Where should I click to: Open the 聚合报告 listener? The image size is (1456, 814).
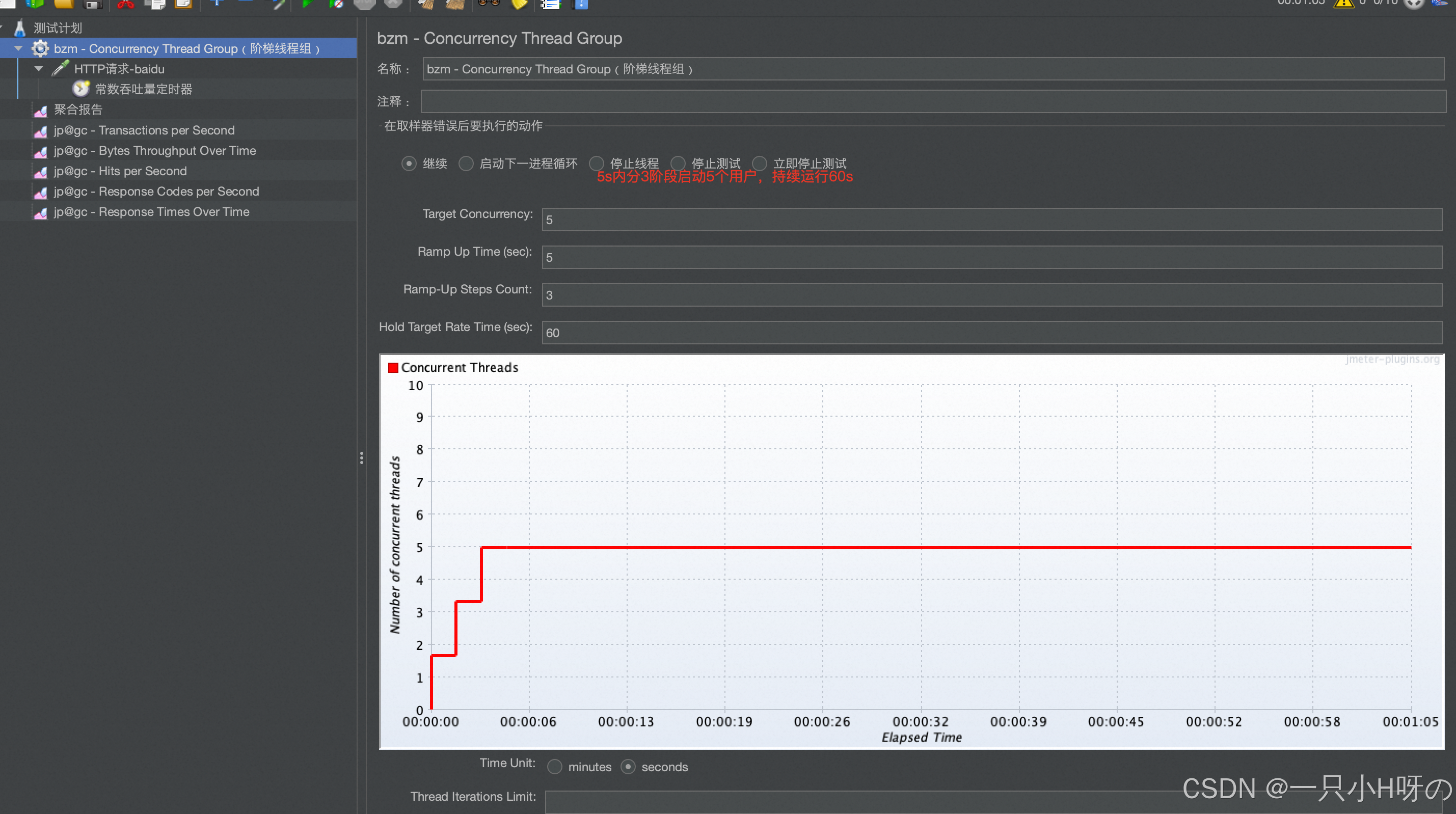point(78,110)
